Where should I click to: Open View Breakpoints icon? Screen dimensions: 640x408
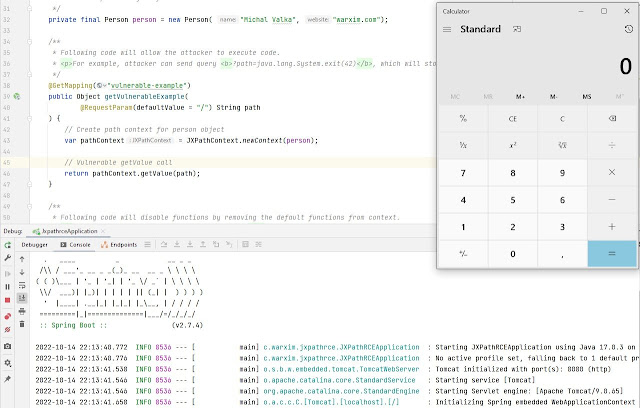[x=7, y=316]
